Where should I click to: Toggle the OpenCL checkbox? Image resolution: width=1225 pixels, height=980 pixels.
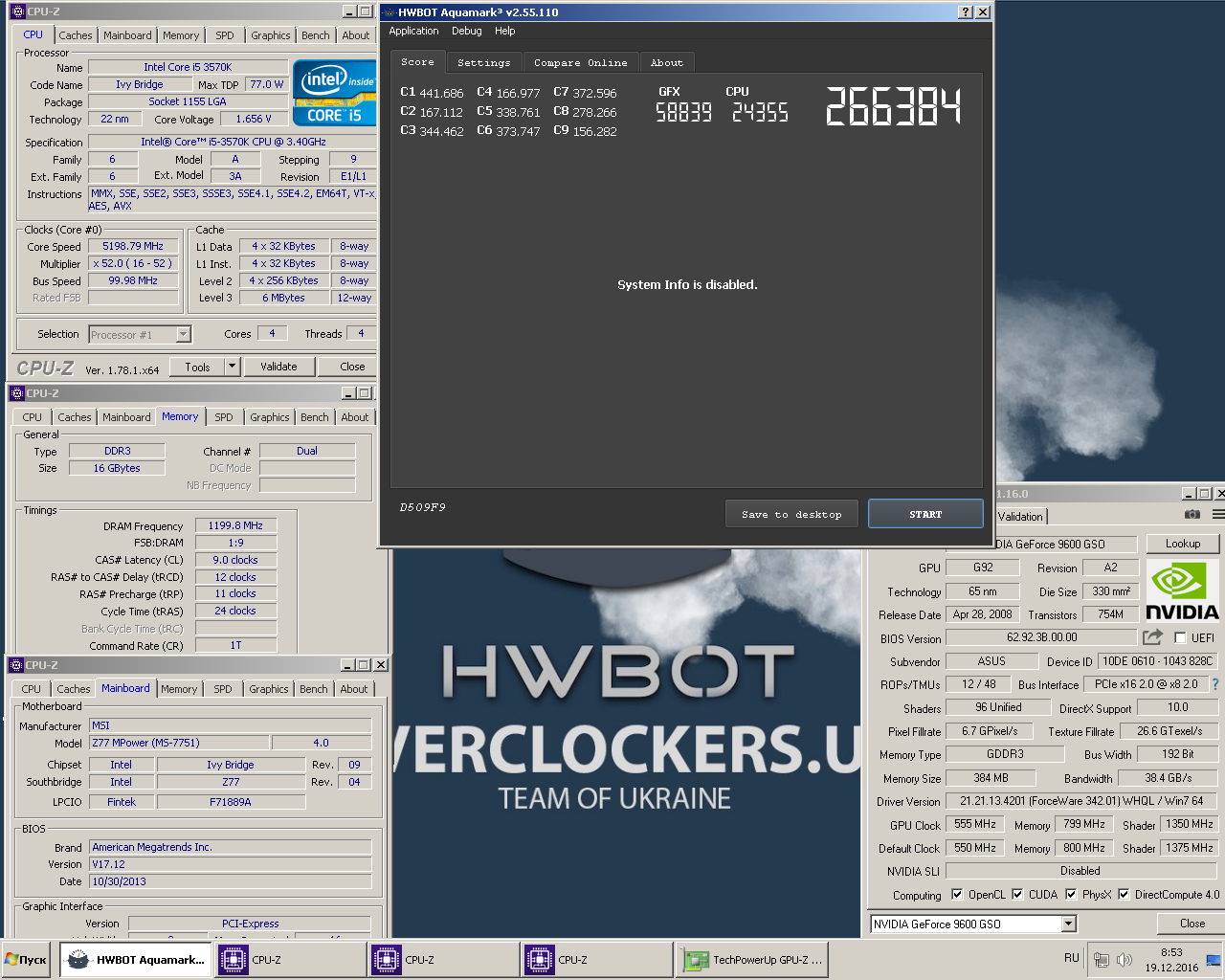pyautogui.click(x=957, y=895)
